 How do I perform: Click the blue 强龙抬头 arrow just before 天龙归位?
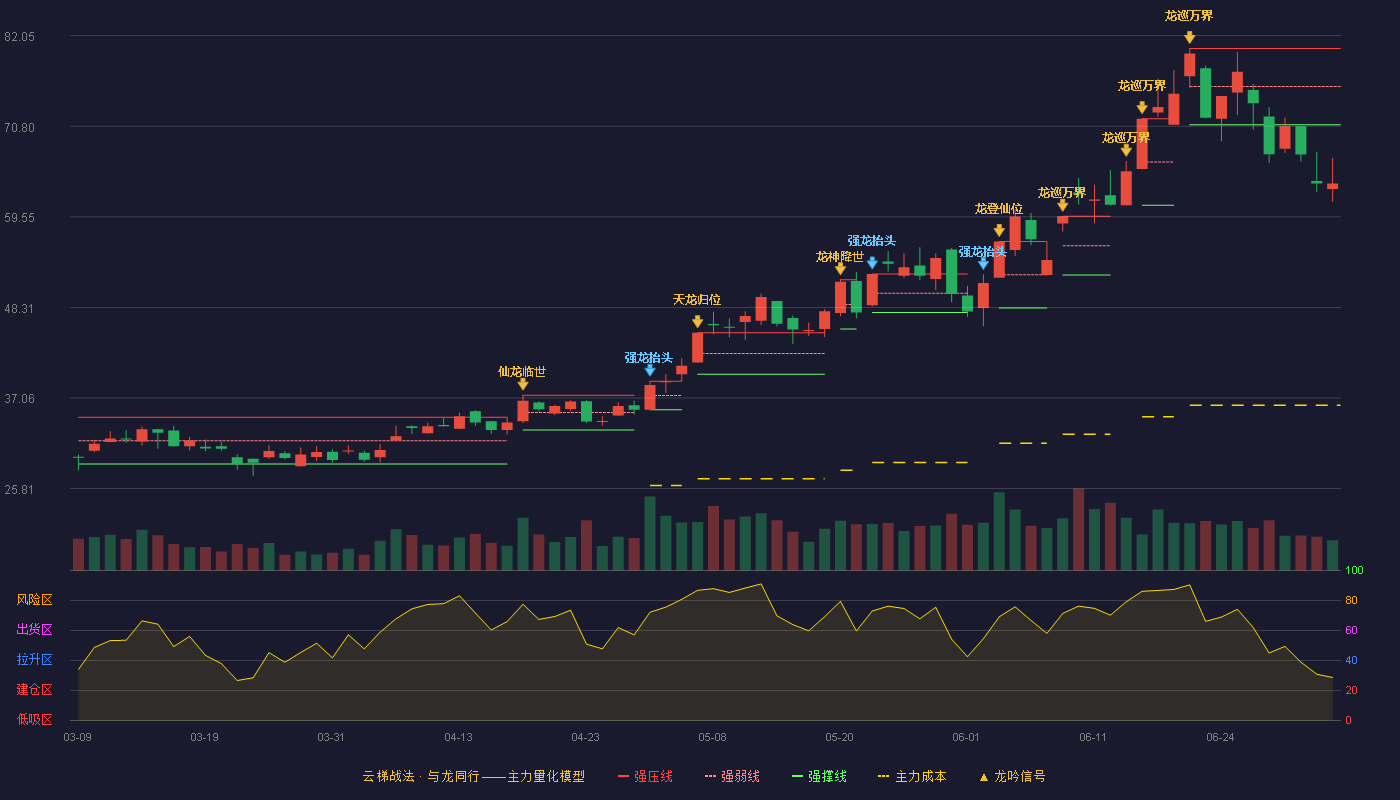point(649,370)
